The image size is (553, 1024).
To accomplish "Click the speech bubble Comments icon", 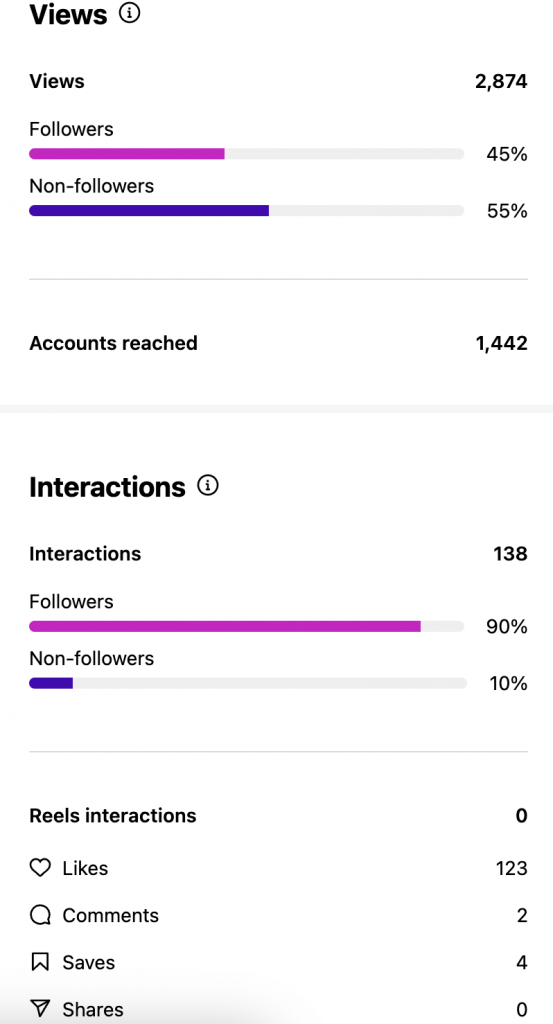I will (40, 915).
